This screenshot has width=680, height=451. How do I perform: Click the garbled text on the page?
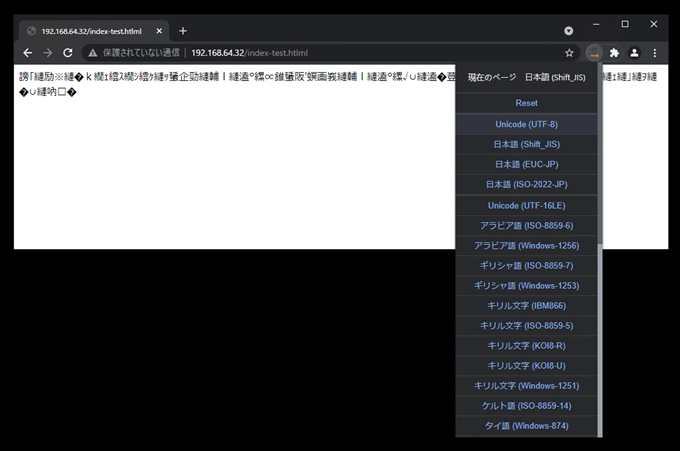(237, 85)
